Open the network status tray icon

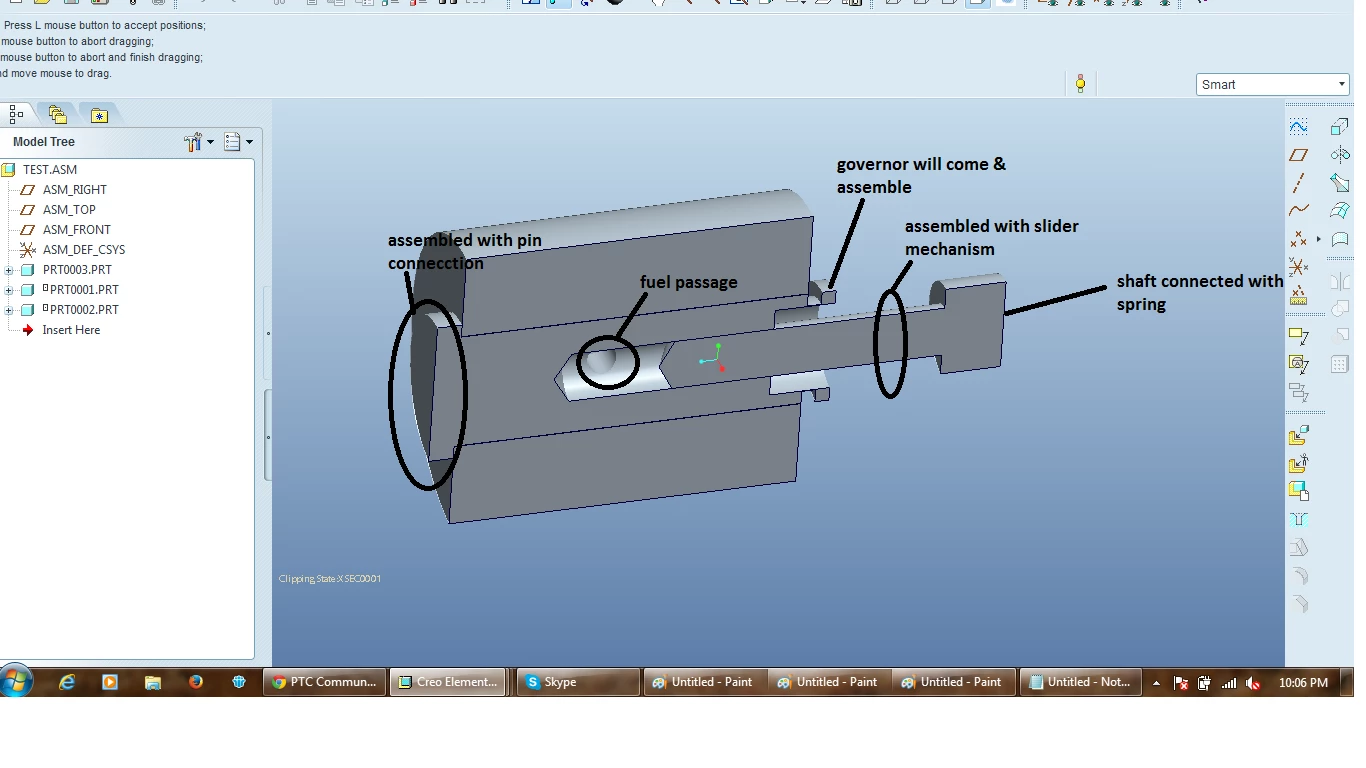tap(1229, 683)
